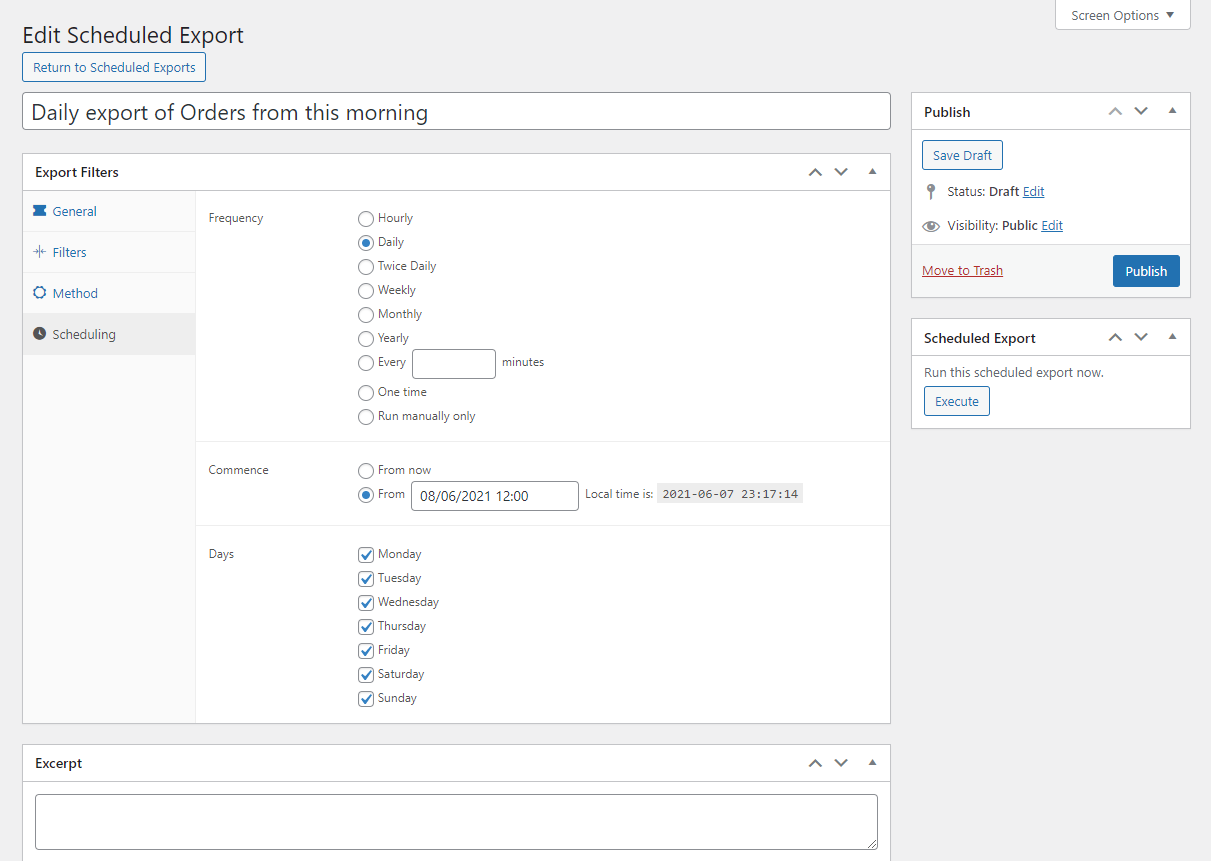1211x861 pixels.
Task: Switch to the Filters tab
Action: click(x=109, y=252)
